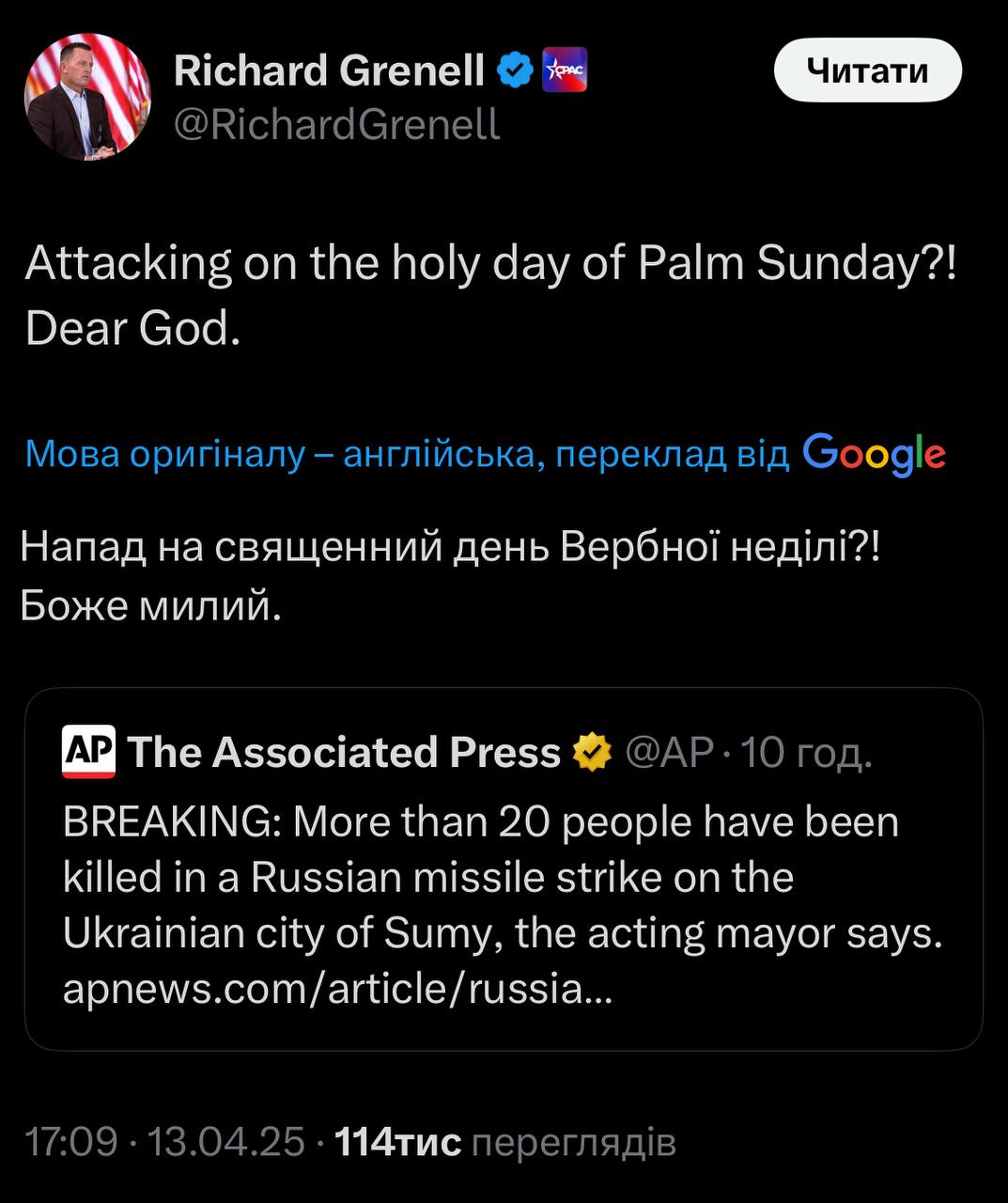This screenshot has width=1008, height=1203.
Task: Click the original English tweet text
Action: pos(488,264)
